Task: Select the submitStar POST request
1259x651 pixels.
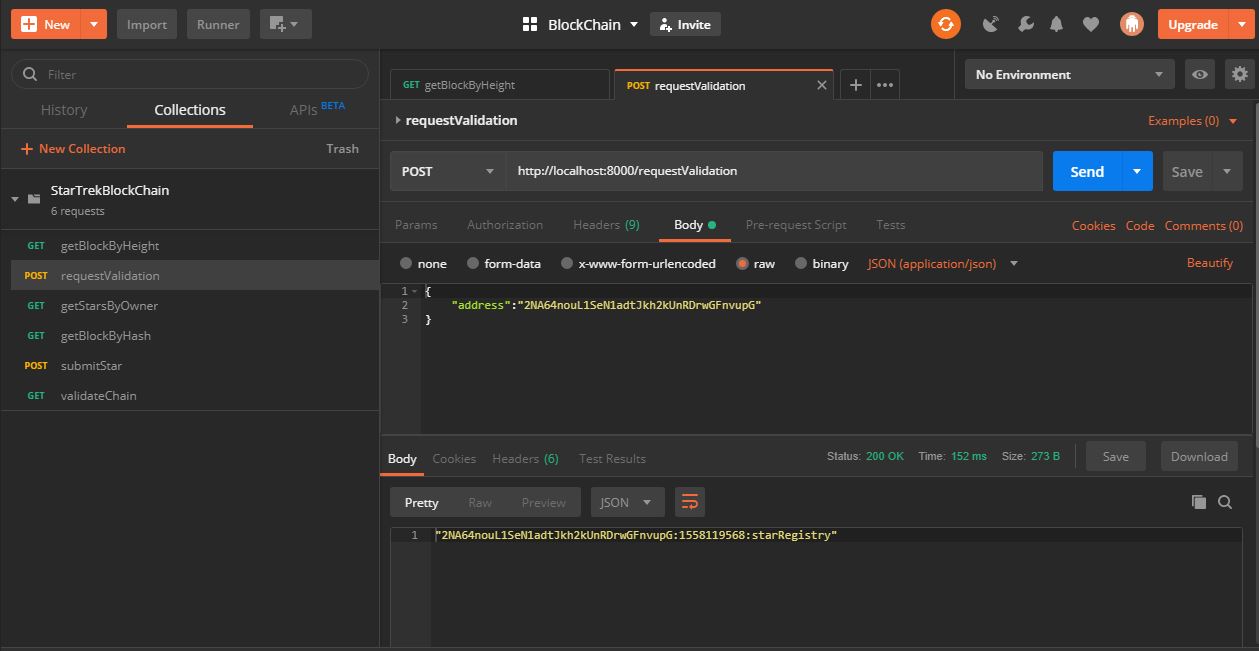Action: coord(190,365)
